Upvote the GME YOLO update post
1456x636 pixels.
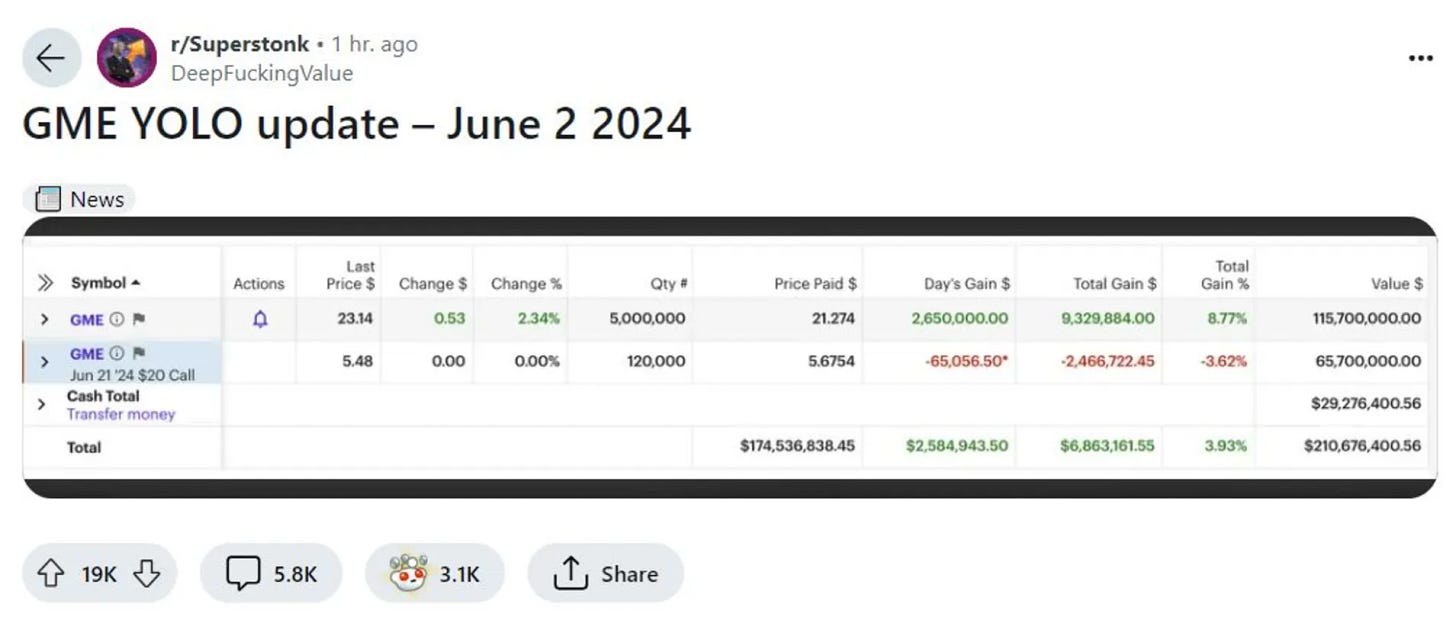pyautogui.click(x=50, y=574)
